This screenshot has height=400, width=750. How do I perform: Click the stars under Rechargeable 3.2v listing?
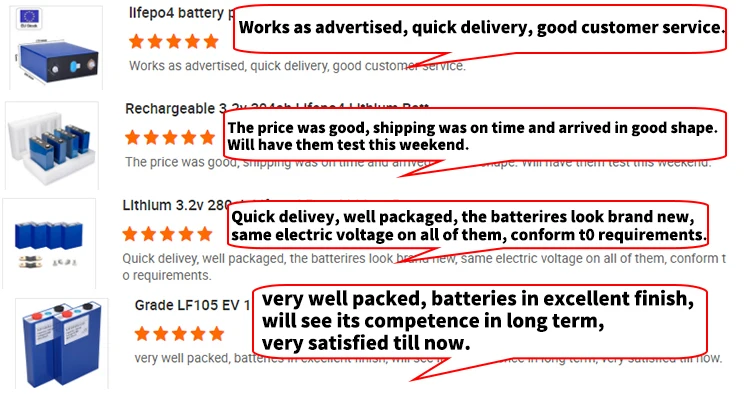click(x=170, y=137)
